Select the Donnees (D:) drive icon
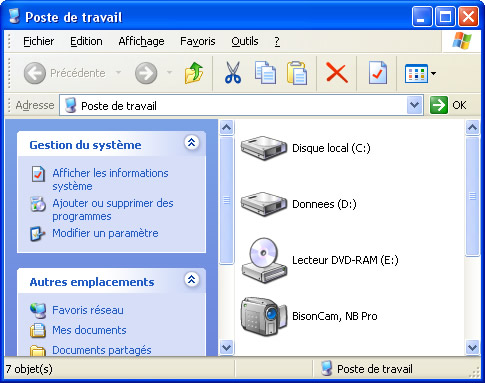This screenshot has height=383, width=485. click(x=264, y=204)
